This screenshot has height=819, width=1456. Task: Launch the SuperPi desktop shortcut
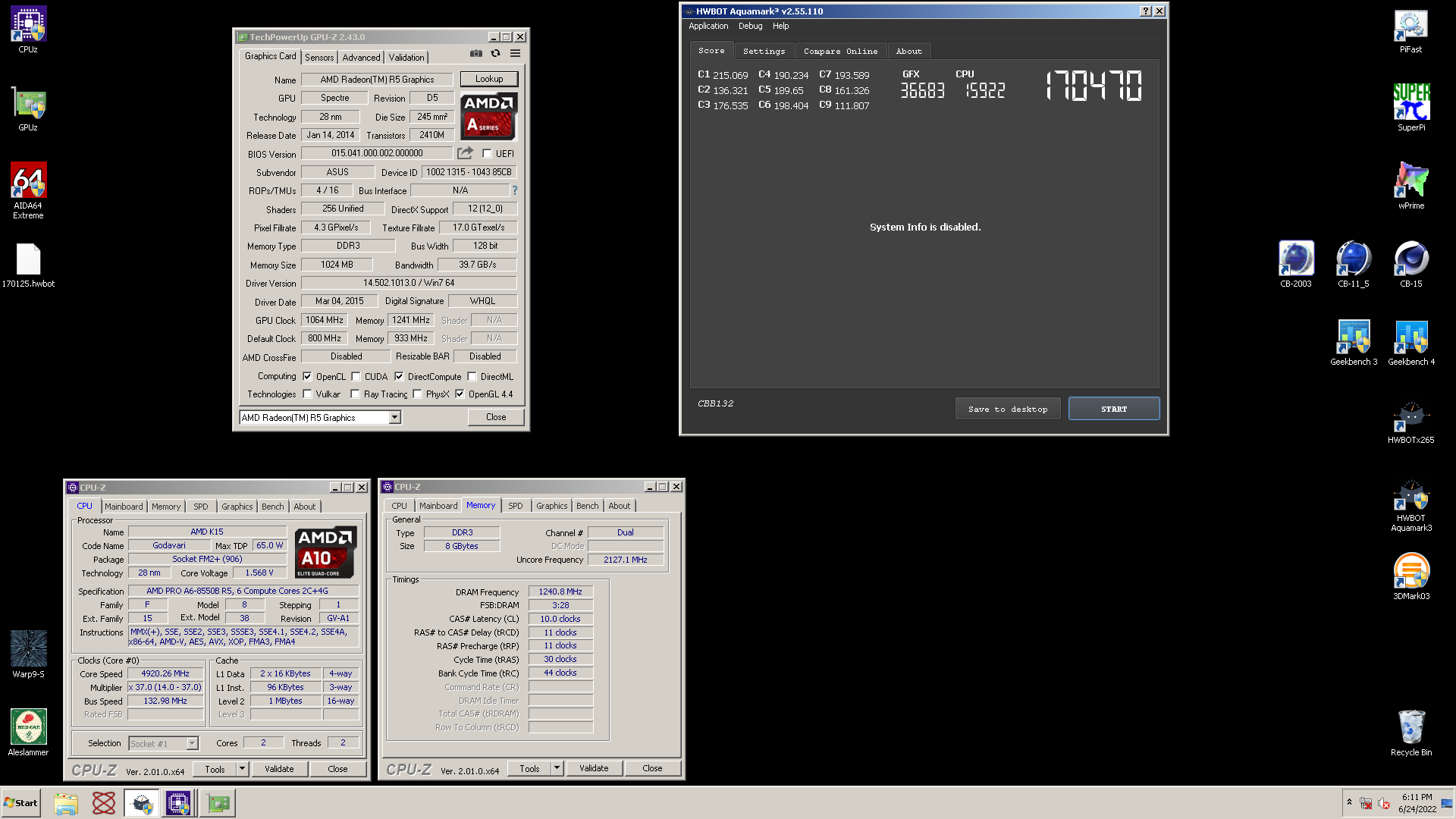click(1410, 108)
